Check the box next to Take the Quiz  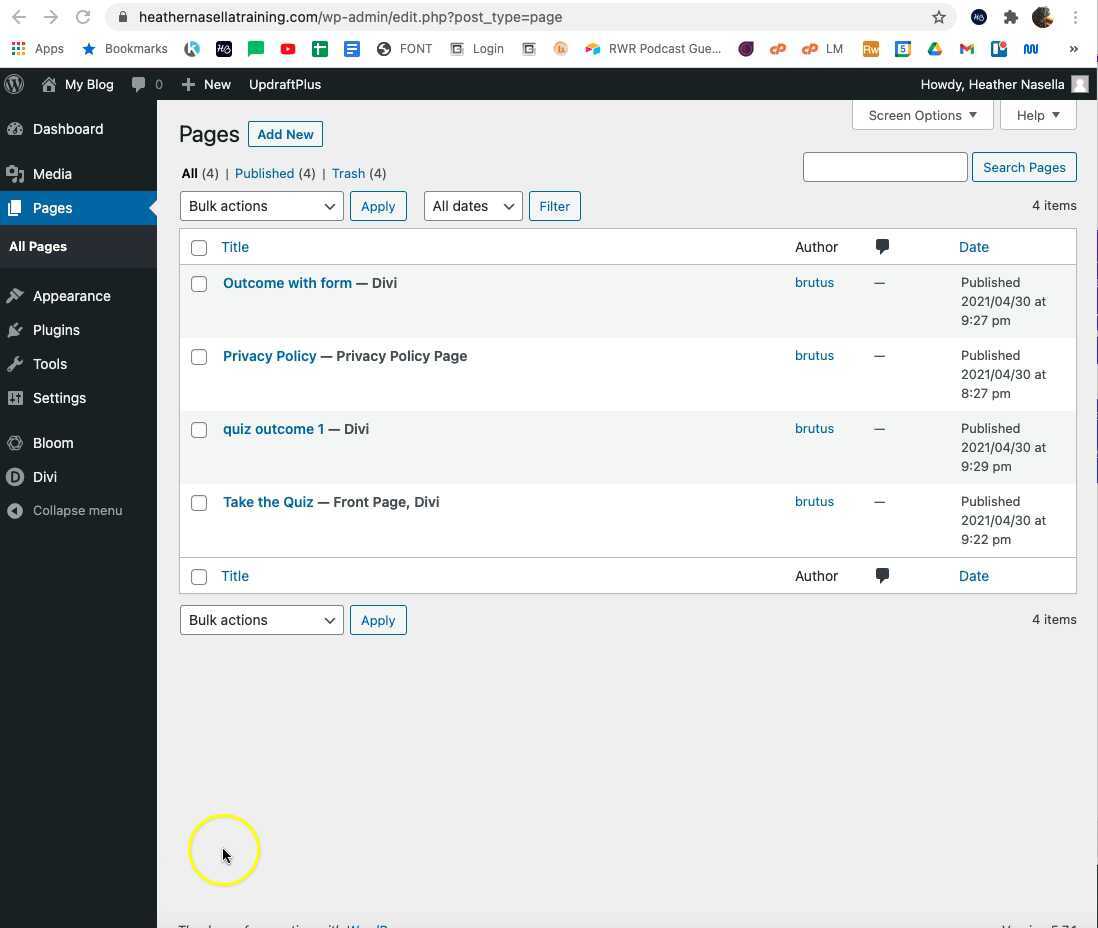click(x=199, y=502)
